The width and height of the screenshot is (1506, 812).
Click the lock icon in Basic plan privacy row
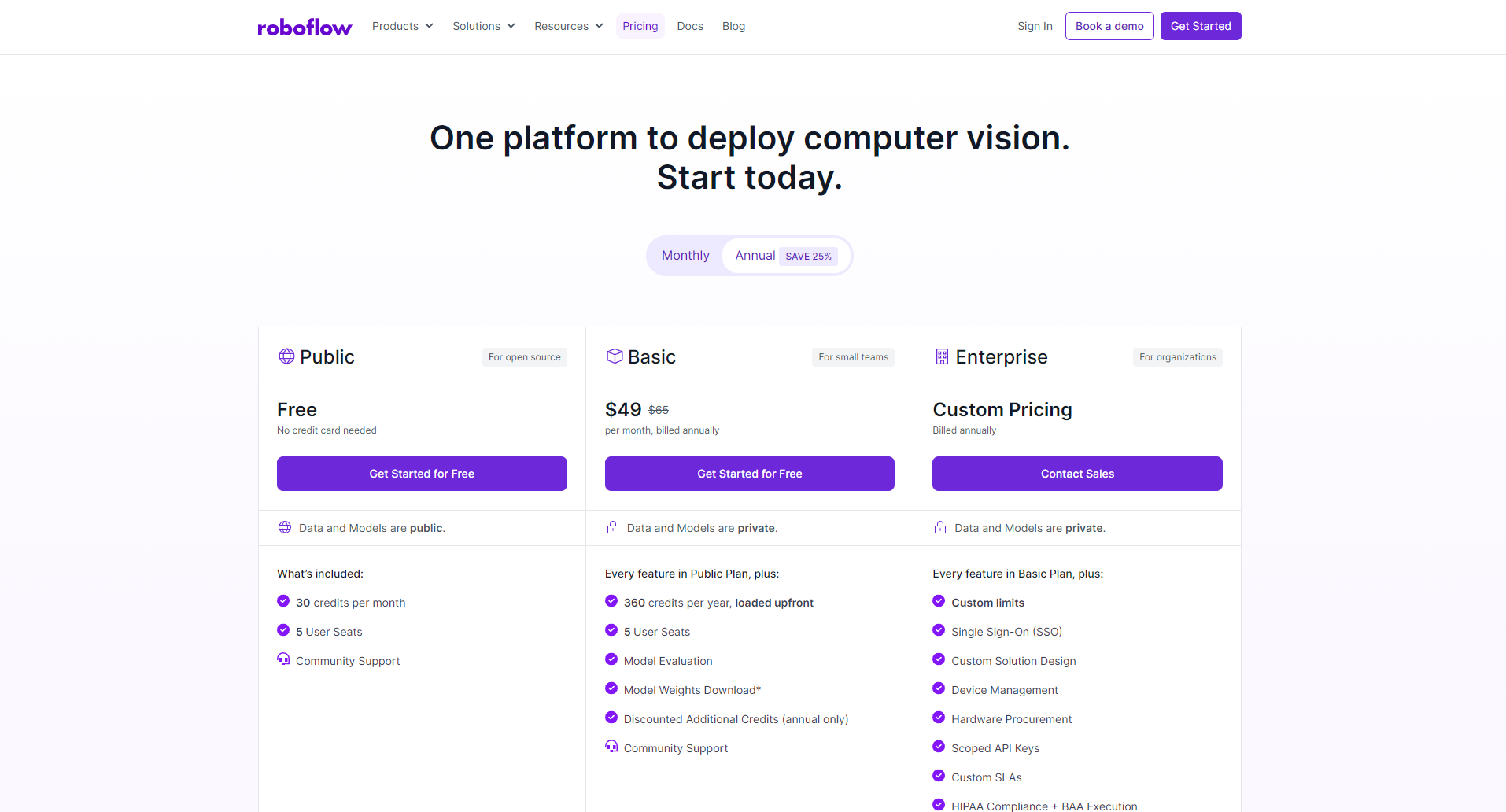coord(613,528)
